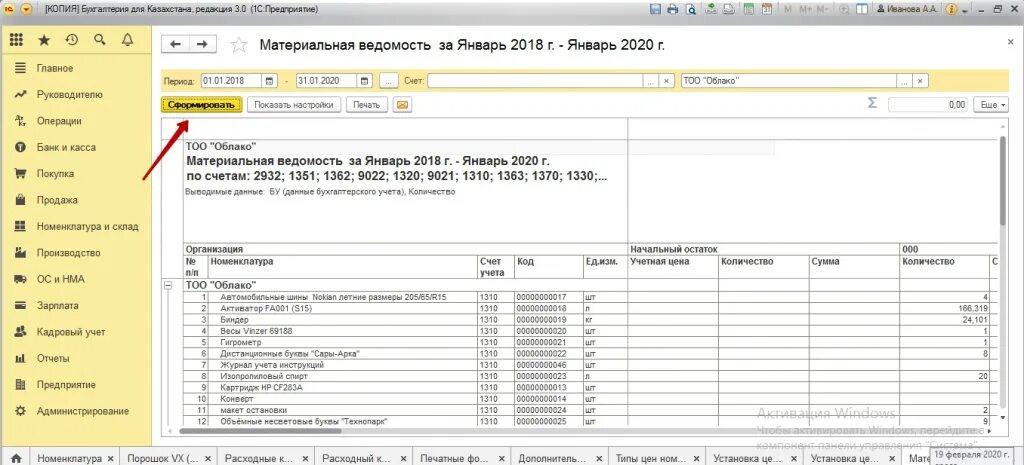The height and width of the screenshot is (465, 1024).
Task: Open the Предприятие section
Action: (66, 385)
